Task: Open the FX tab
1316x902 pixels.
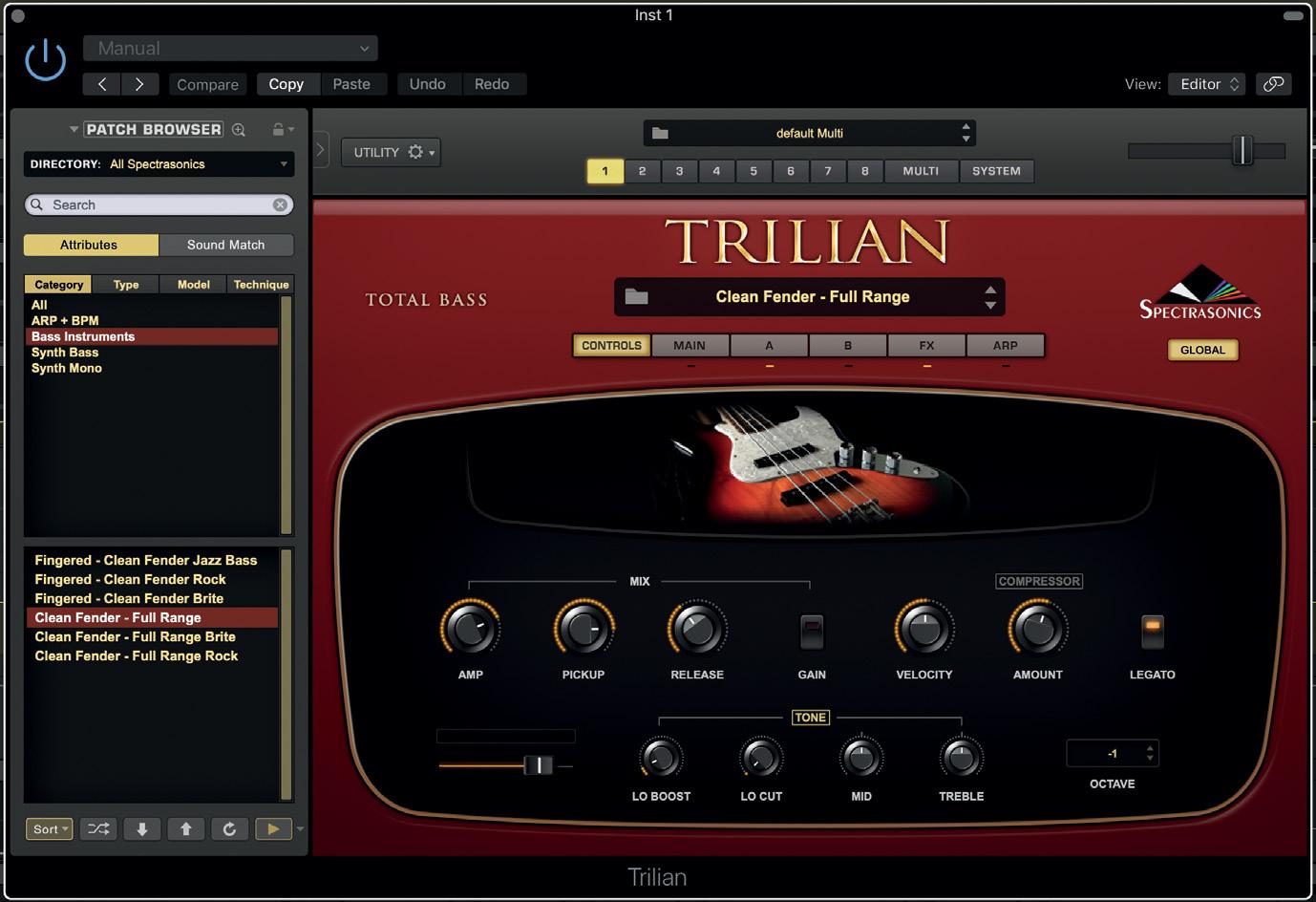Action: (x=926, y=346)
